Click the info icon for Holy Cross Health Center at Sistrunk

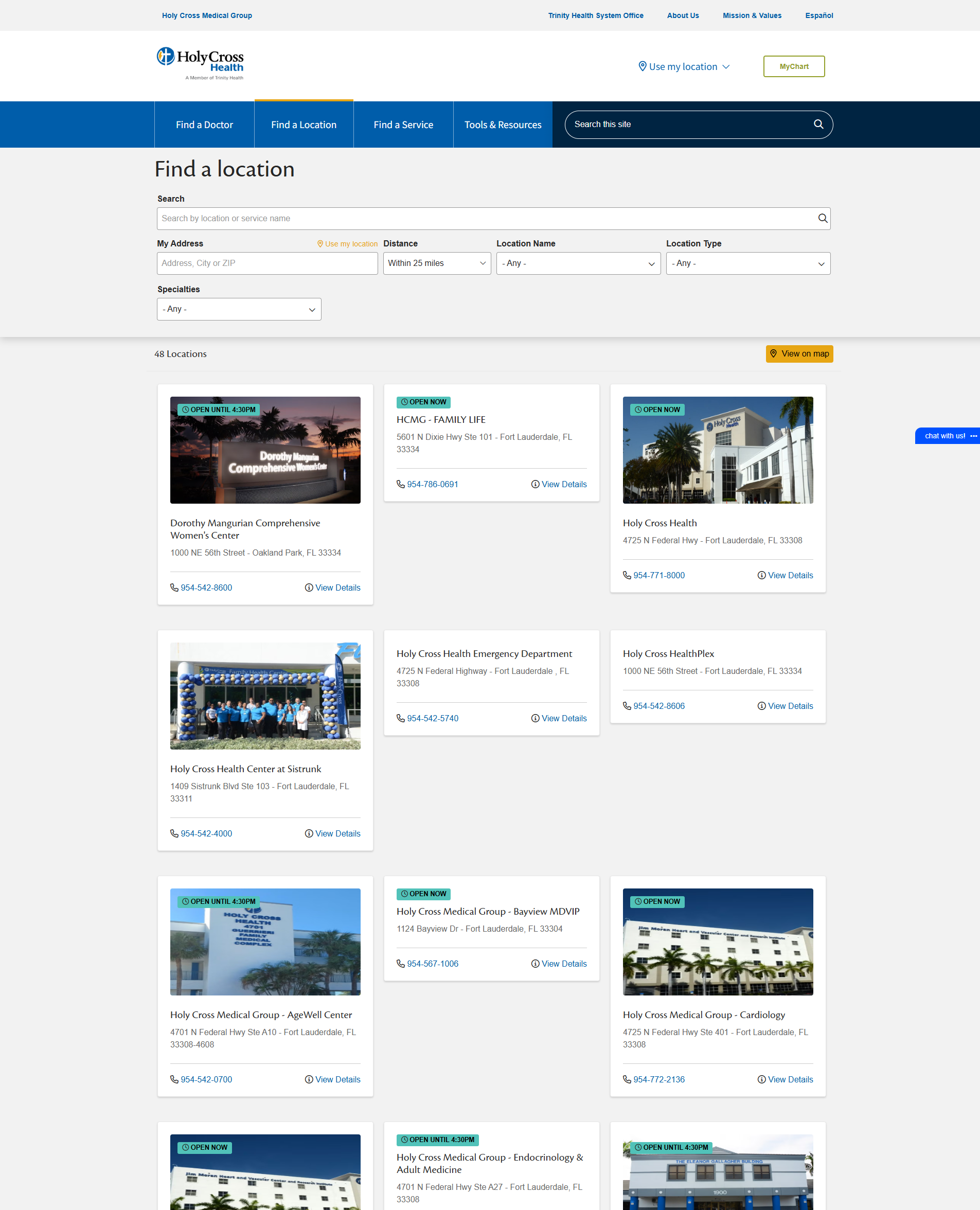pyautogui.click(x=309, y=833)
